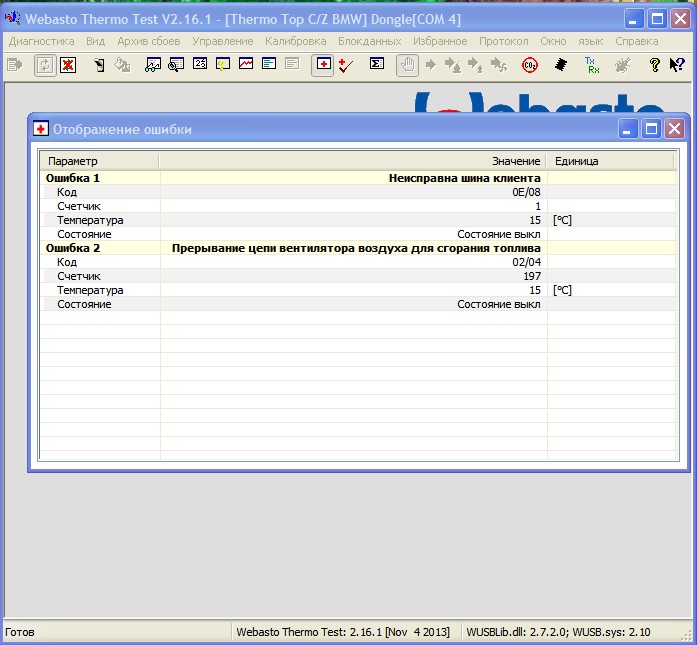Click the application icon in the main title bar
The image size is (697, 645).
coord(12,19)
